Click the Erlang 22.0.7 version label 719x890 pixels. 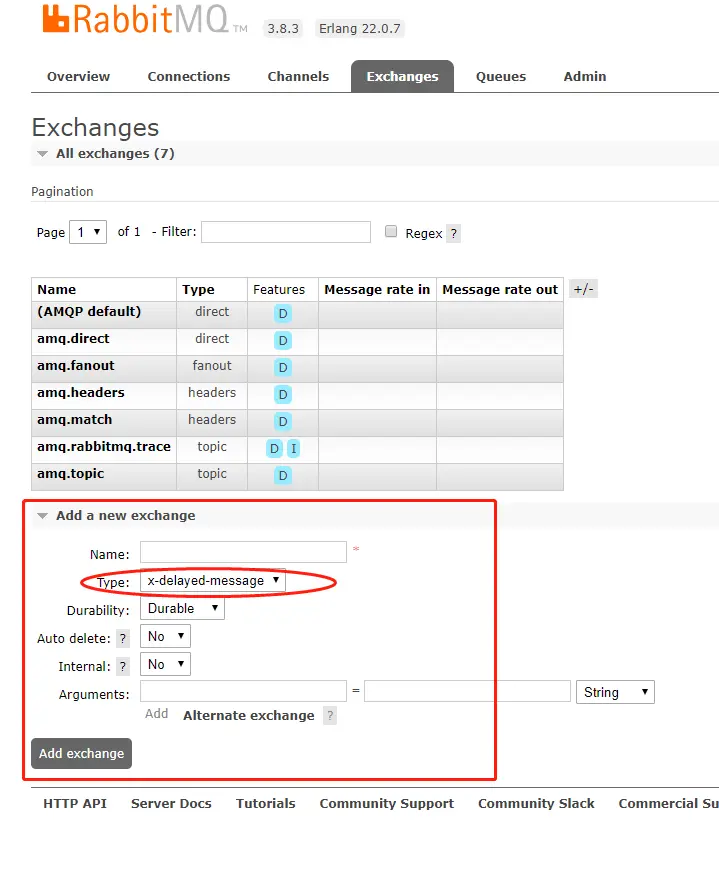(x=359, y=28)
